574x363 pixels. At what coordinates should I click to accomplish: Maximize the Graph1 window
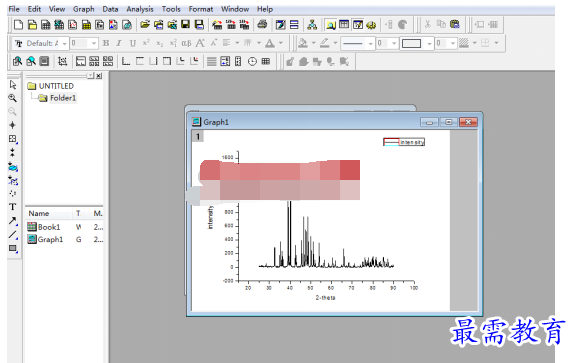[x=449, y=122]
